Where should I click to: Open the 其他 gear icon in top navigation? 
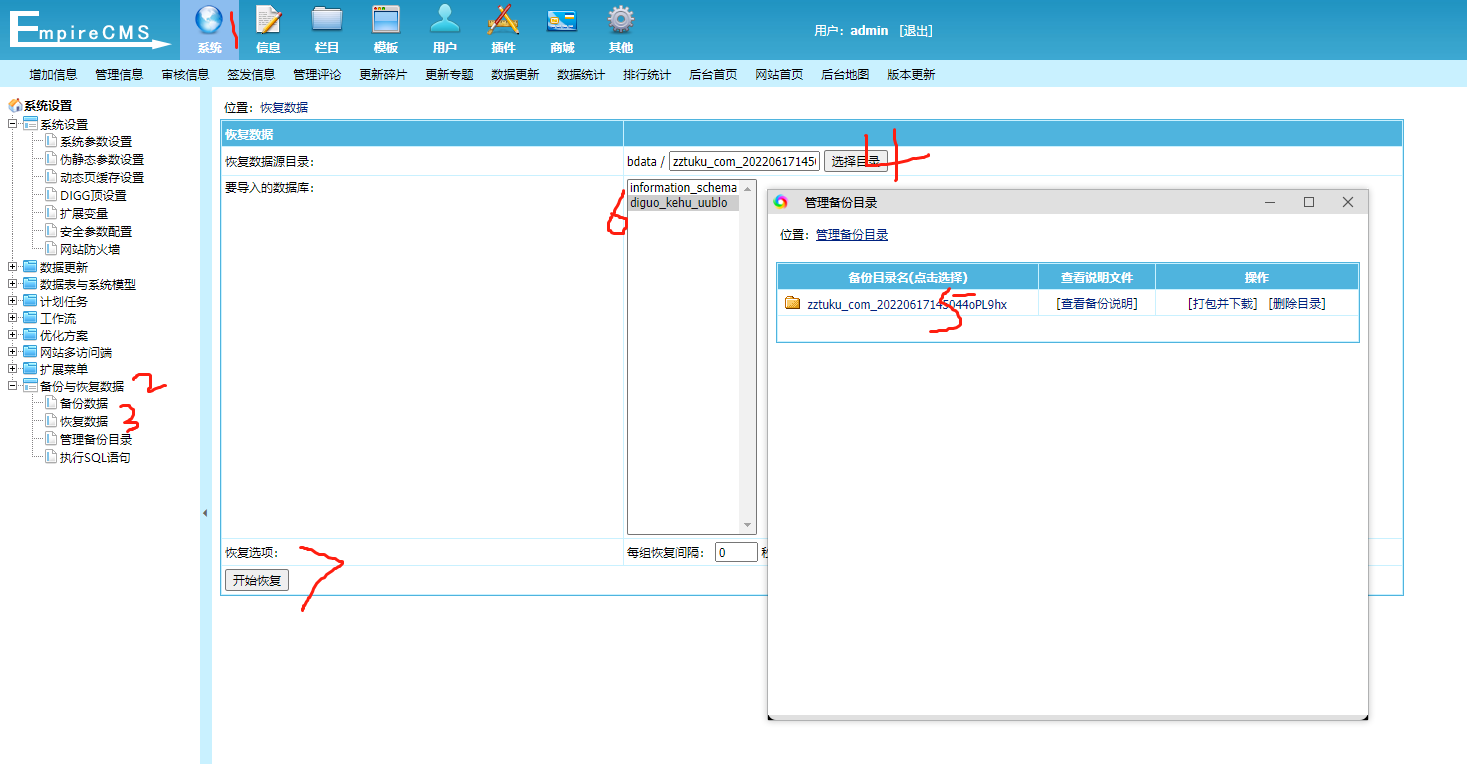tap(621, 20)
